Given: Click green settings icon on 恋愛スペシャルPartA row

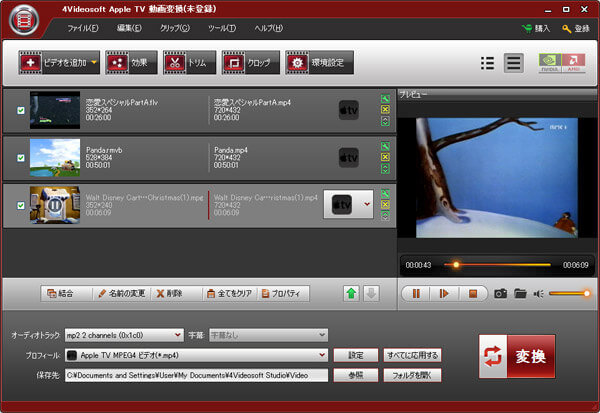Looking at the screenshot, I should click(x=385, y=99).
